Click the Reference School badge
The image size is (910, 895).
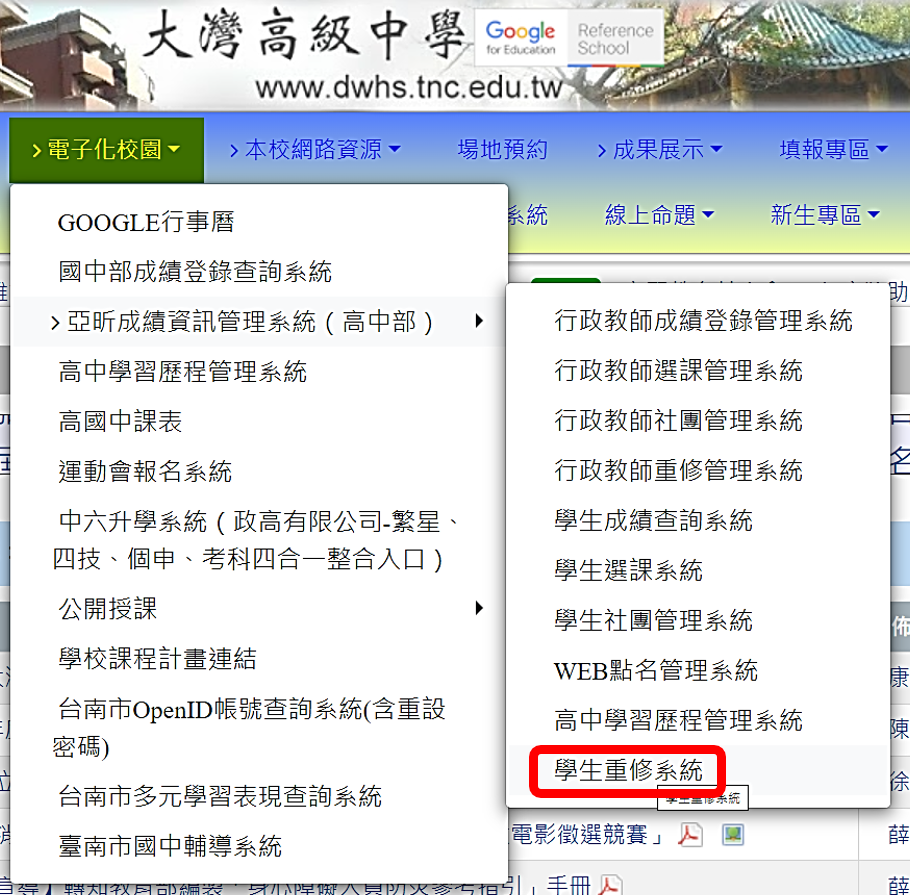tap(616, 39)
